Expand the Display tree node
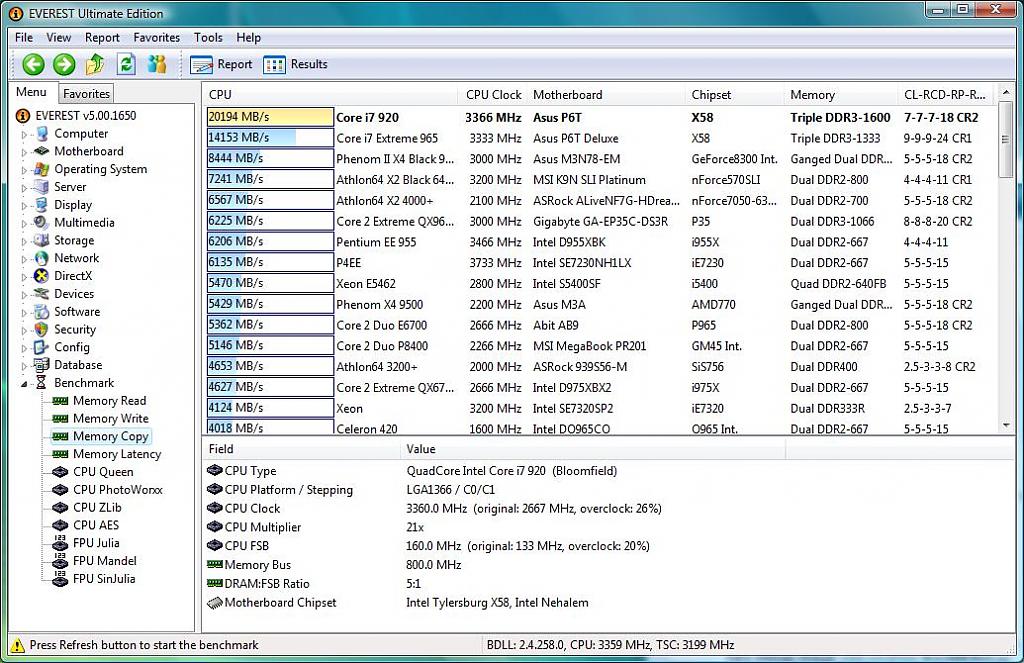This screenshot has width=1024, height=663. [x=24, y=205]
